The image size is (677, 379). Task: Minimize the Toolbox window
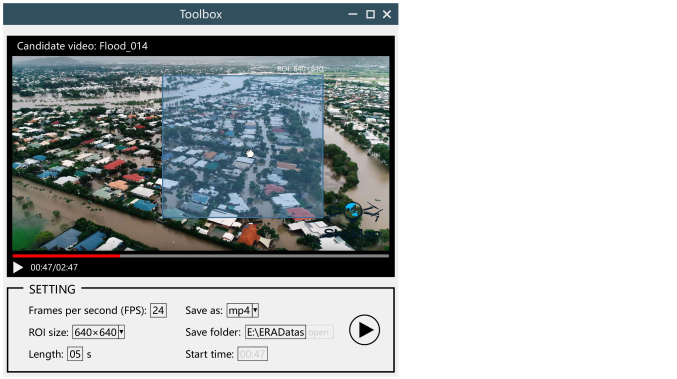pos(353,14)
